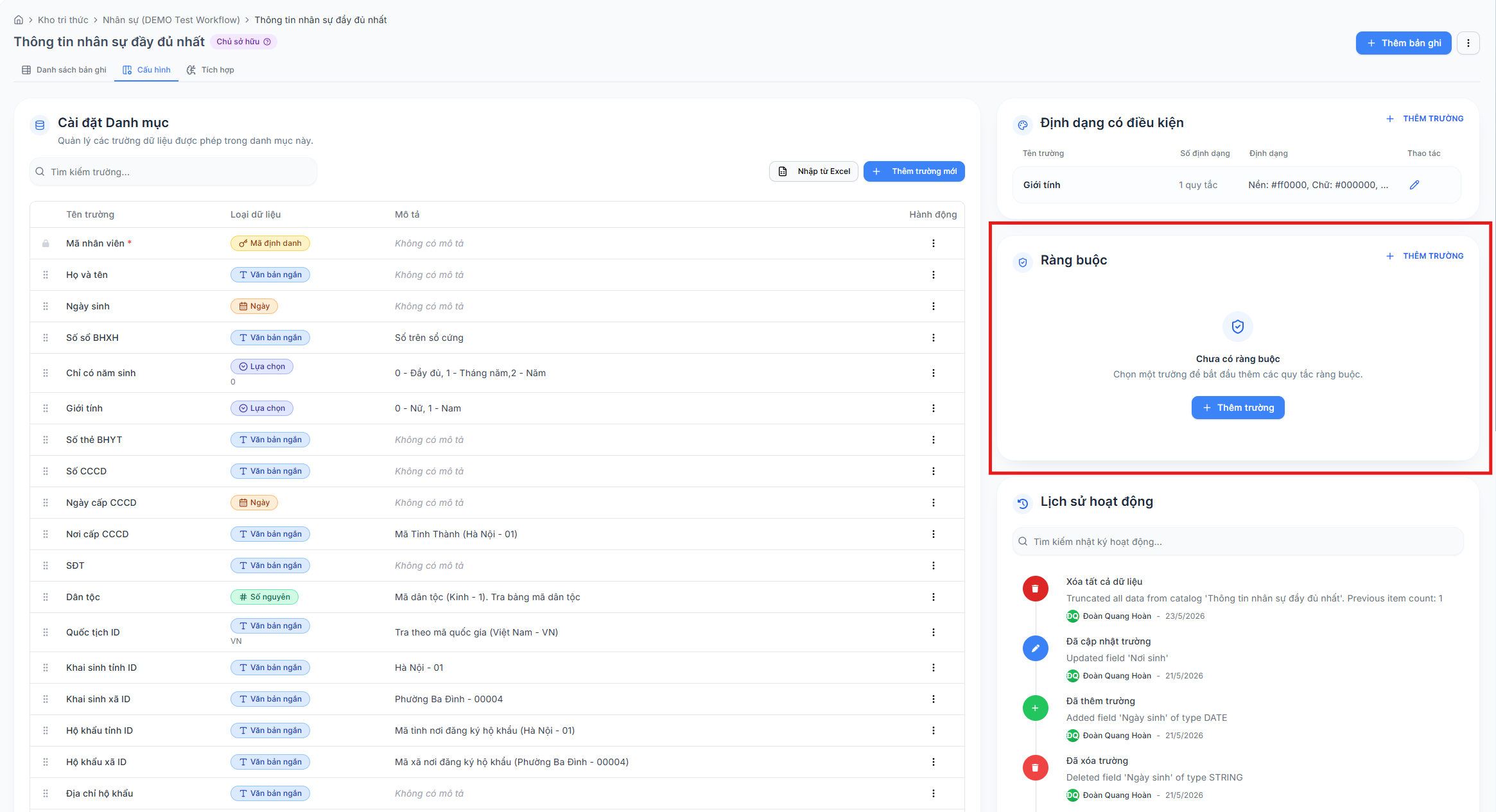1496x812 pixels.
Task: Open actions menu for Hộ khẩu tỉnh ID row
Action: point(934,730)
